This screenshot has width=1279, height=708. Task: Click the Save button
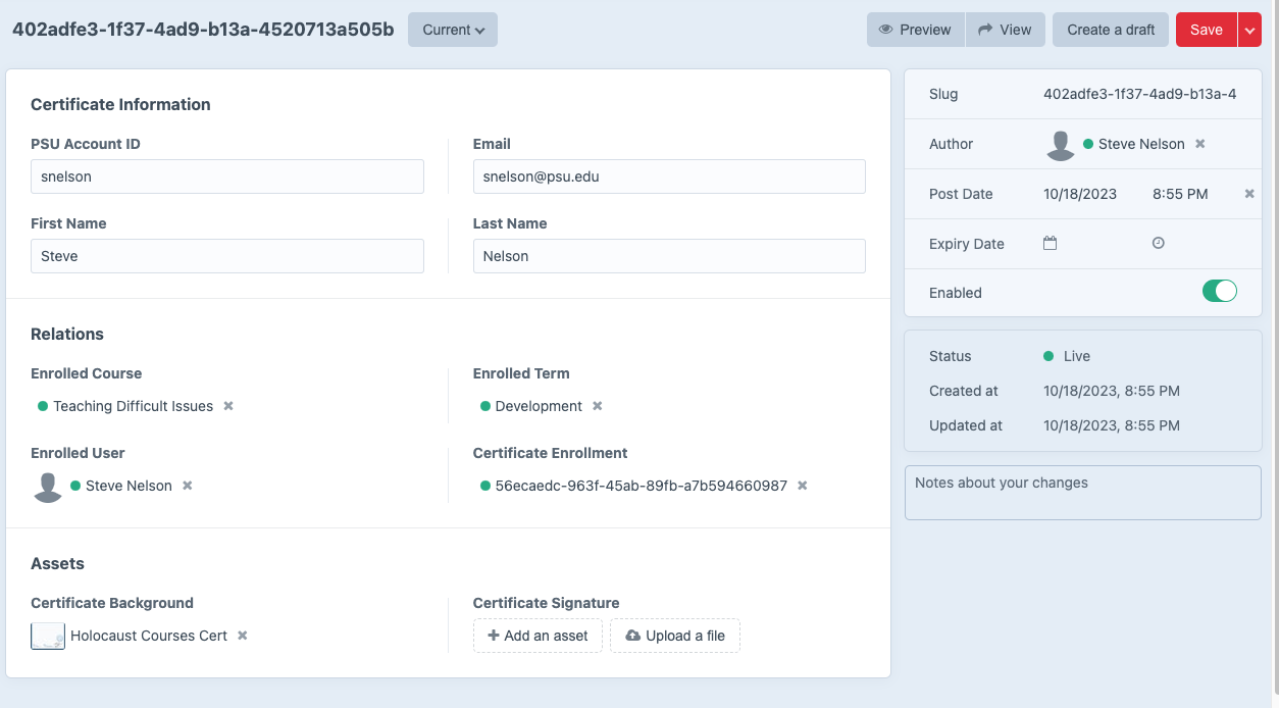(1207, 29)
